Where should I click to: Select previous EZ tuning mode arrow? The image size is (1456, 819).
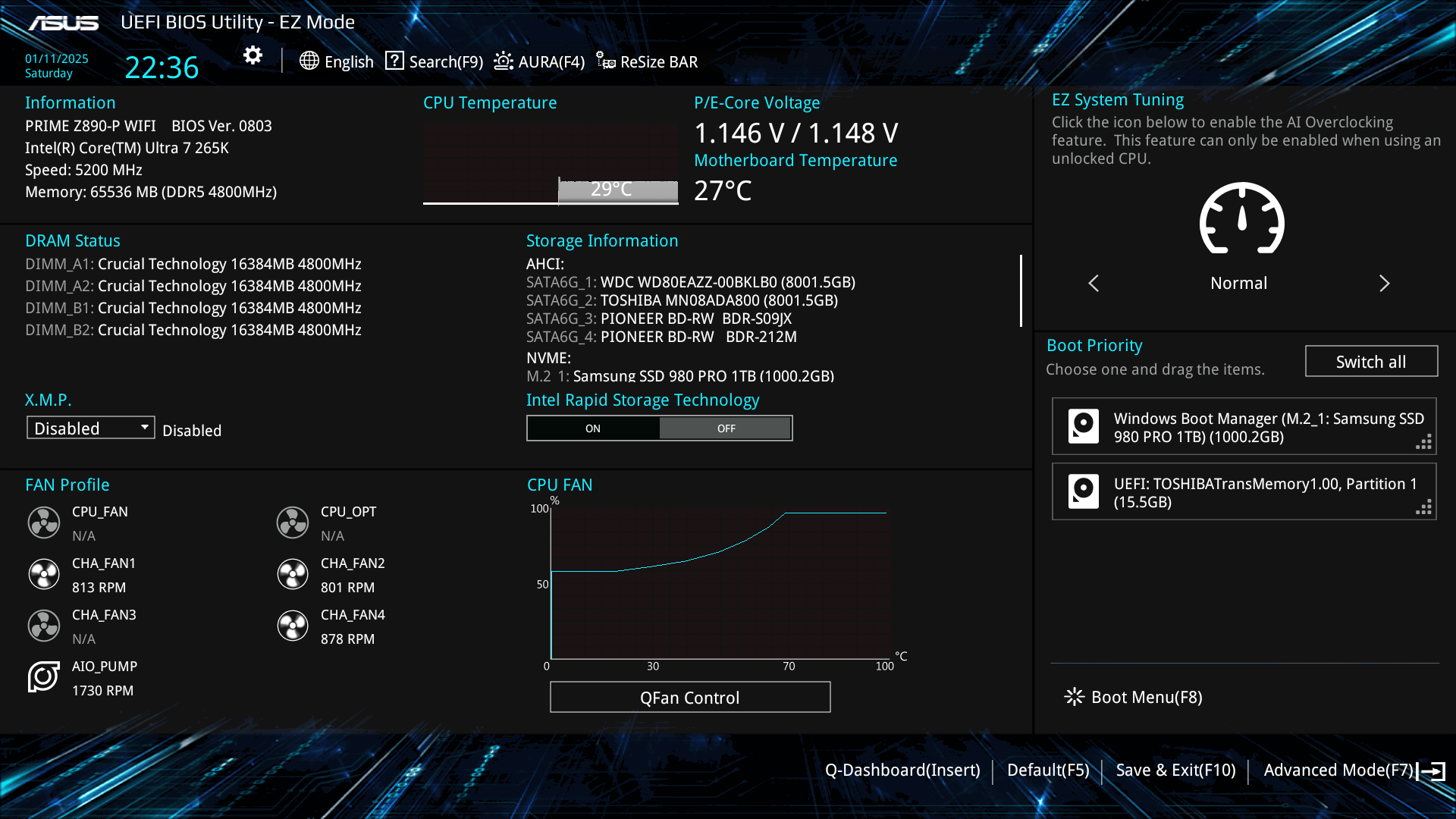point(1094,283)
